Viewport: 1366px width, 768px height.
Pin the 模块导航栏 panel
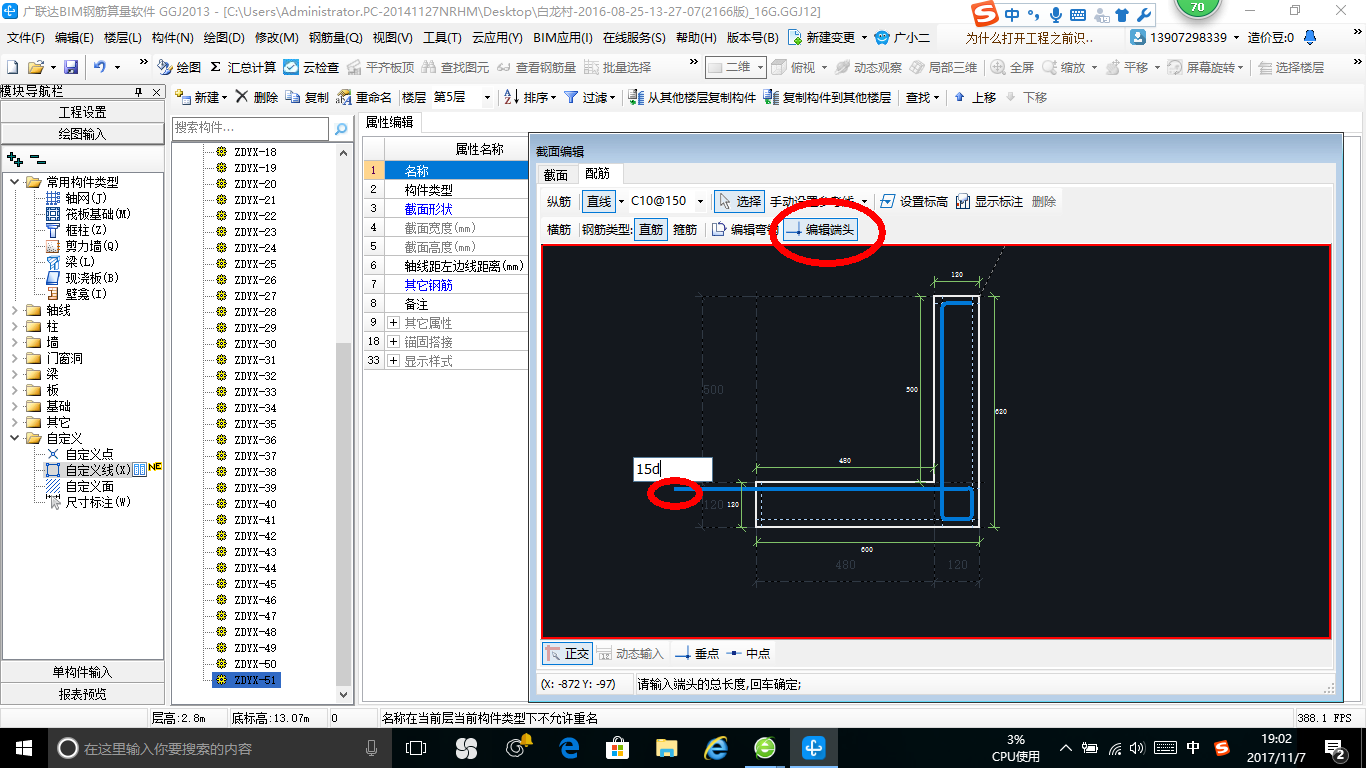pyautogui.click(x=139, y=91)
